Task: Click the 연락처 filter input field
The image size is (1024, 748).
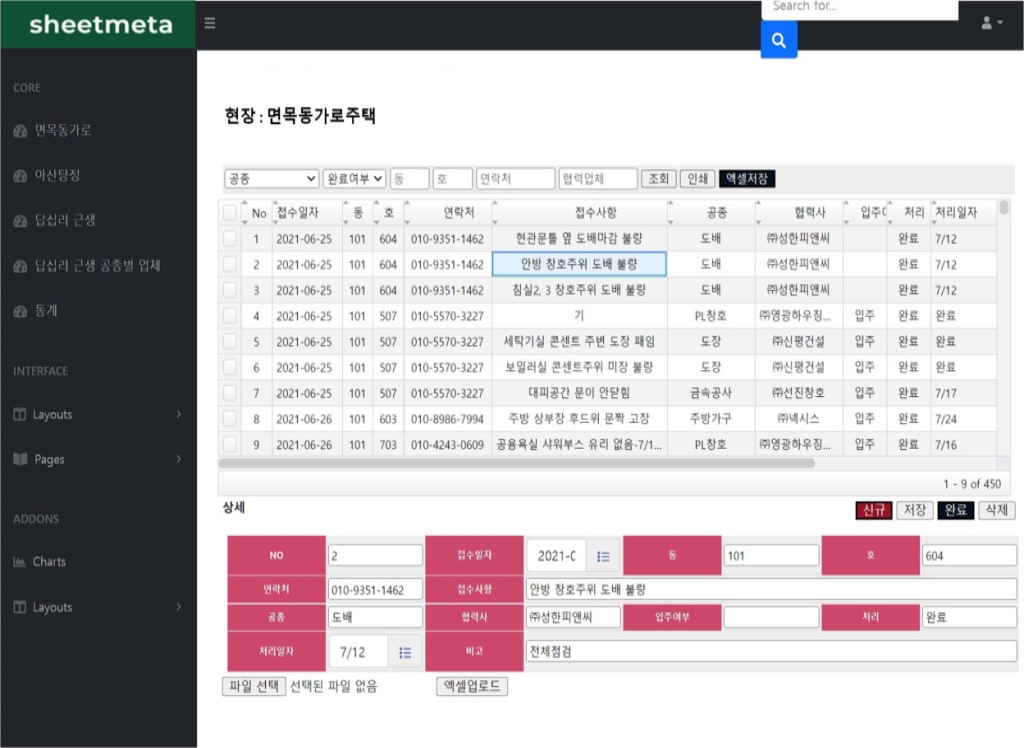Action: 515,178
